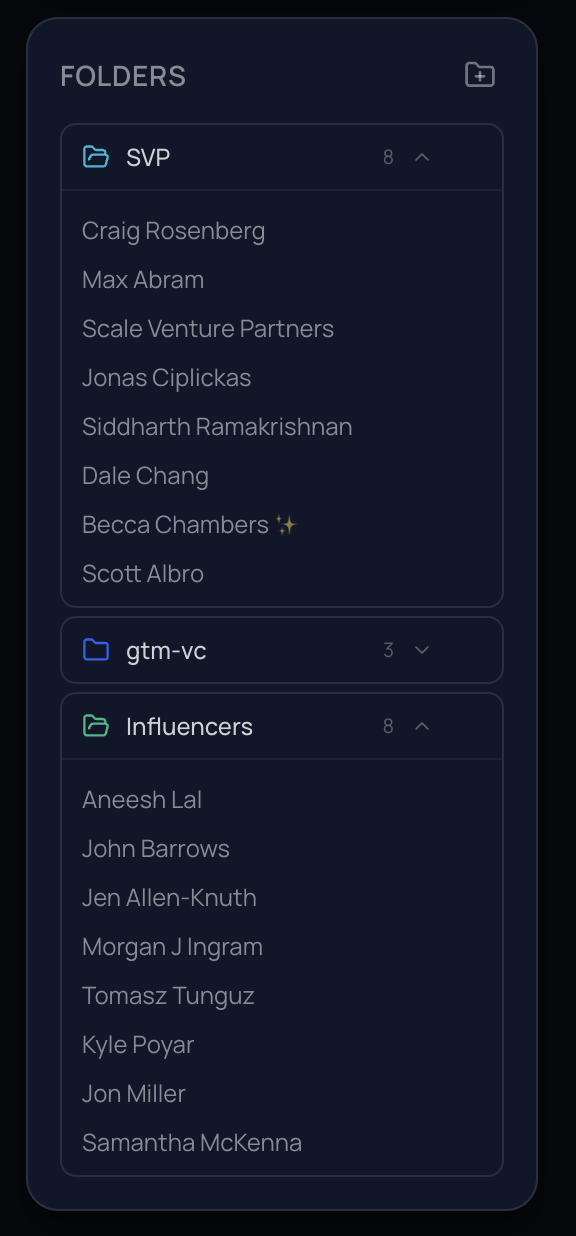Click the FOLDERS panel title
Image resolution: width=576 pixels, height=1236 pixels.
(123, 75)
